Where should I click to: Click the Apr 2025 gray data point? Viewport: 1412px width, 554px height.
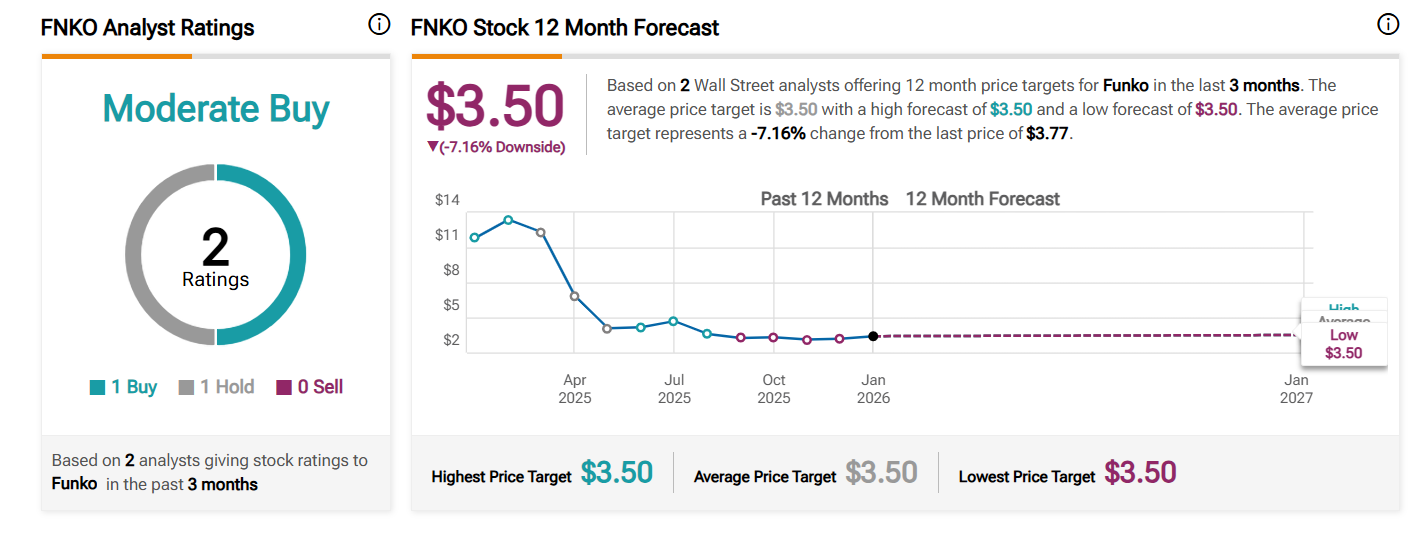coord(574,296)
